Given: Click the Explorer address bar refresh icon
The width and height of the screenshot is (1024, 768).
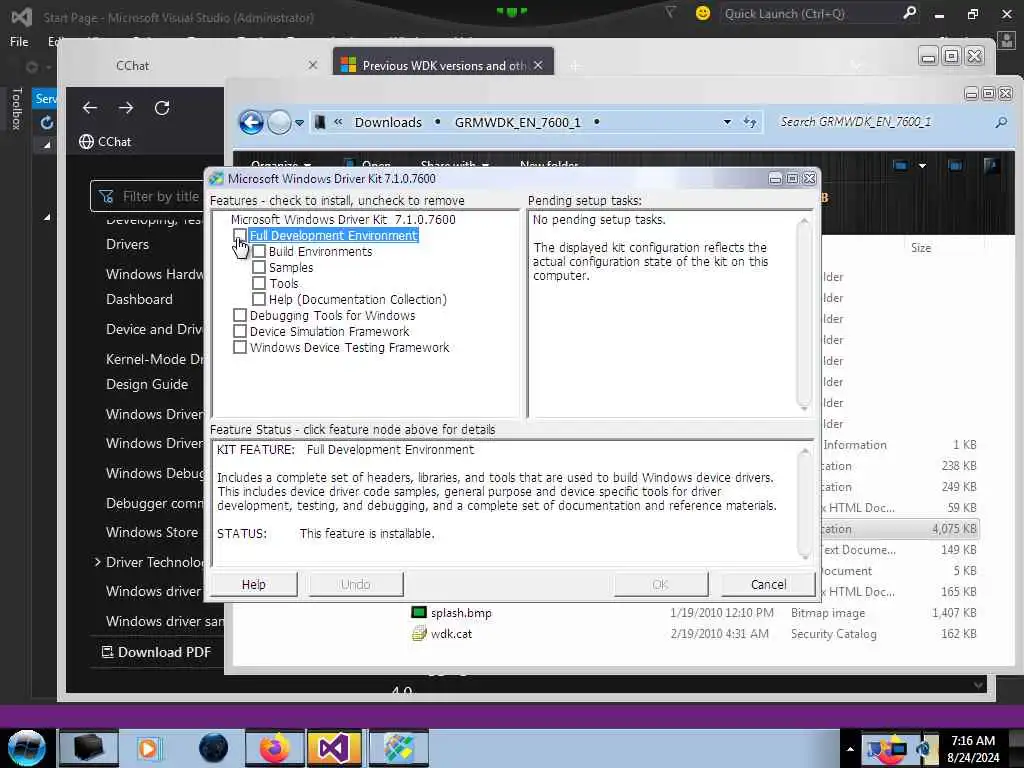Looking at the screenshot, I should (x=750, y=122).
